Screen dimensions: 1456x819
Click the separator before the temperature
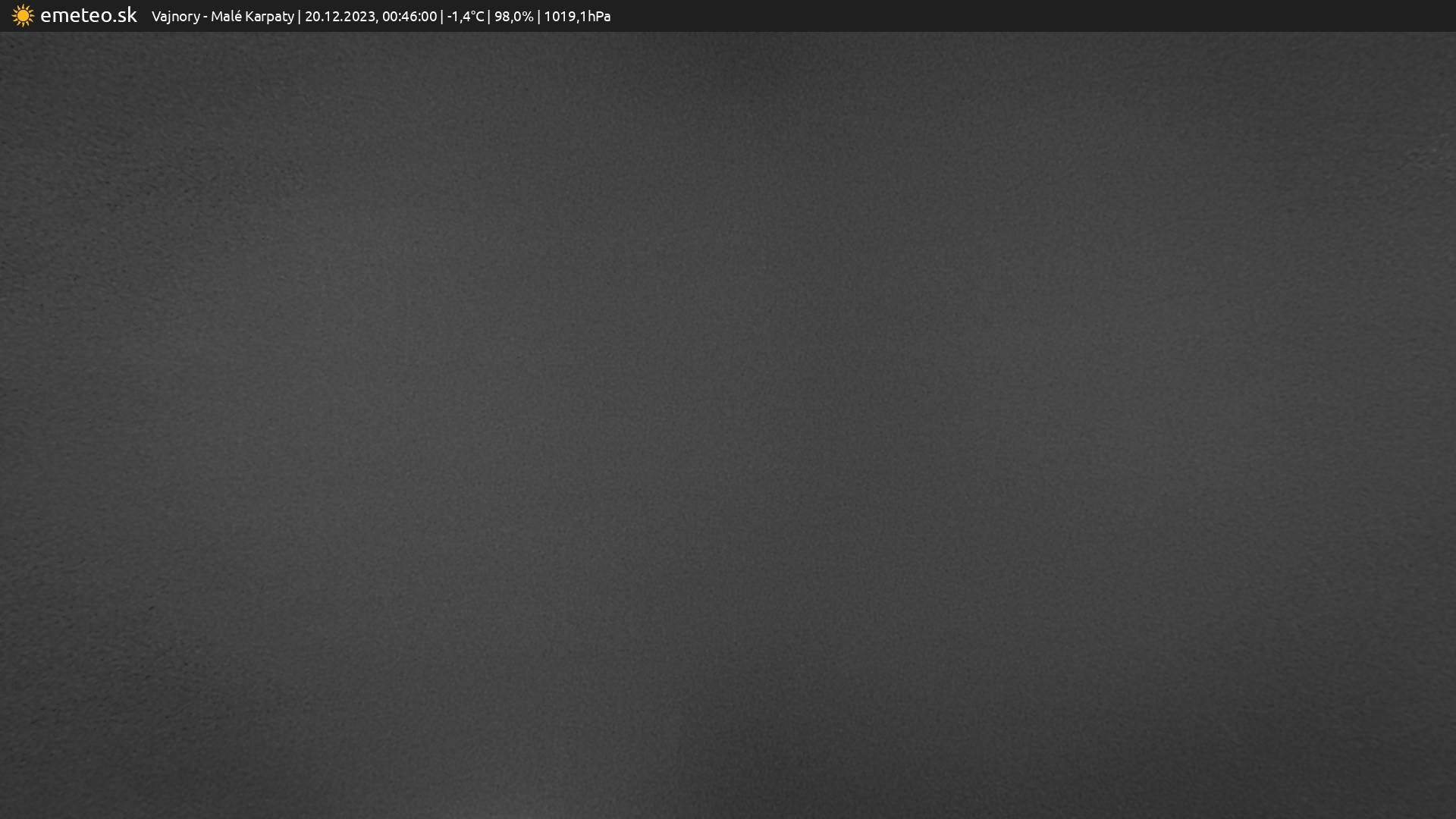pos(442,16)
